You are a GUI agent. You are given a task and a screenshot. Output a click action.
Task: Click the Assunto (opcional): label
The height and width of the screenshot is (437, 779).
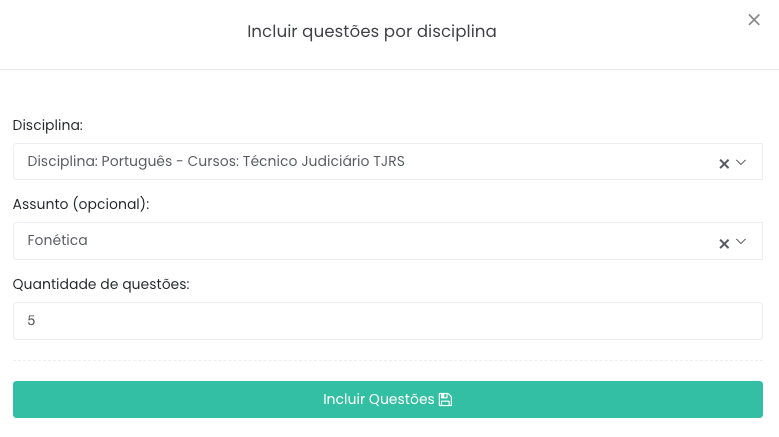81,204
